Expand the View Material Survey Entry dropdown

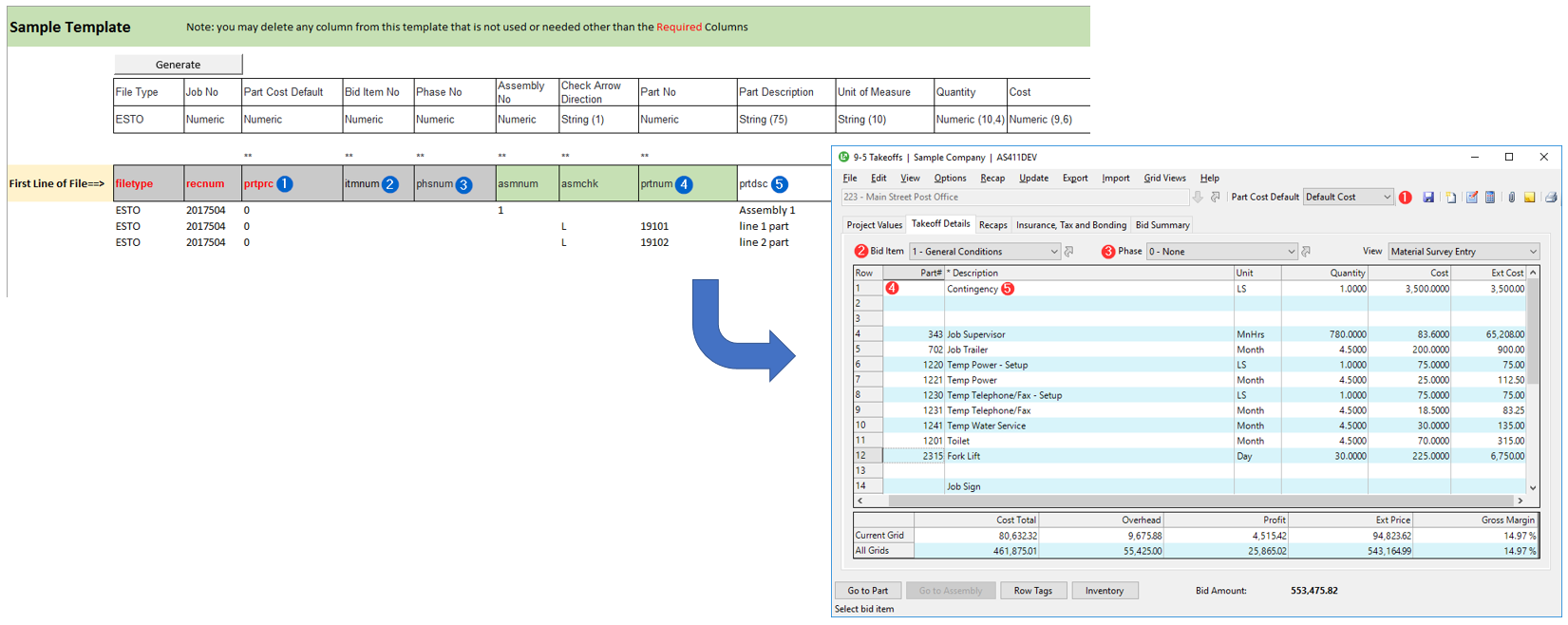[x=1533, y=252]
